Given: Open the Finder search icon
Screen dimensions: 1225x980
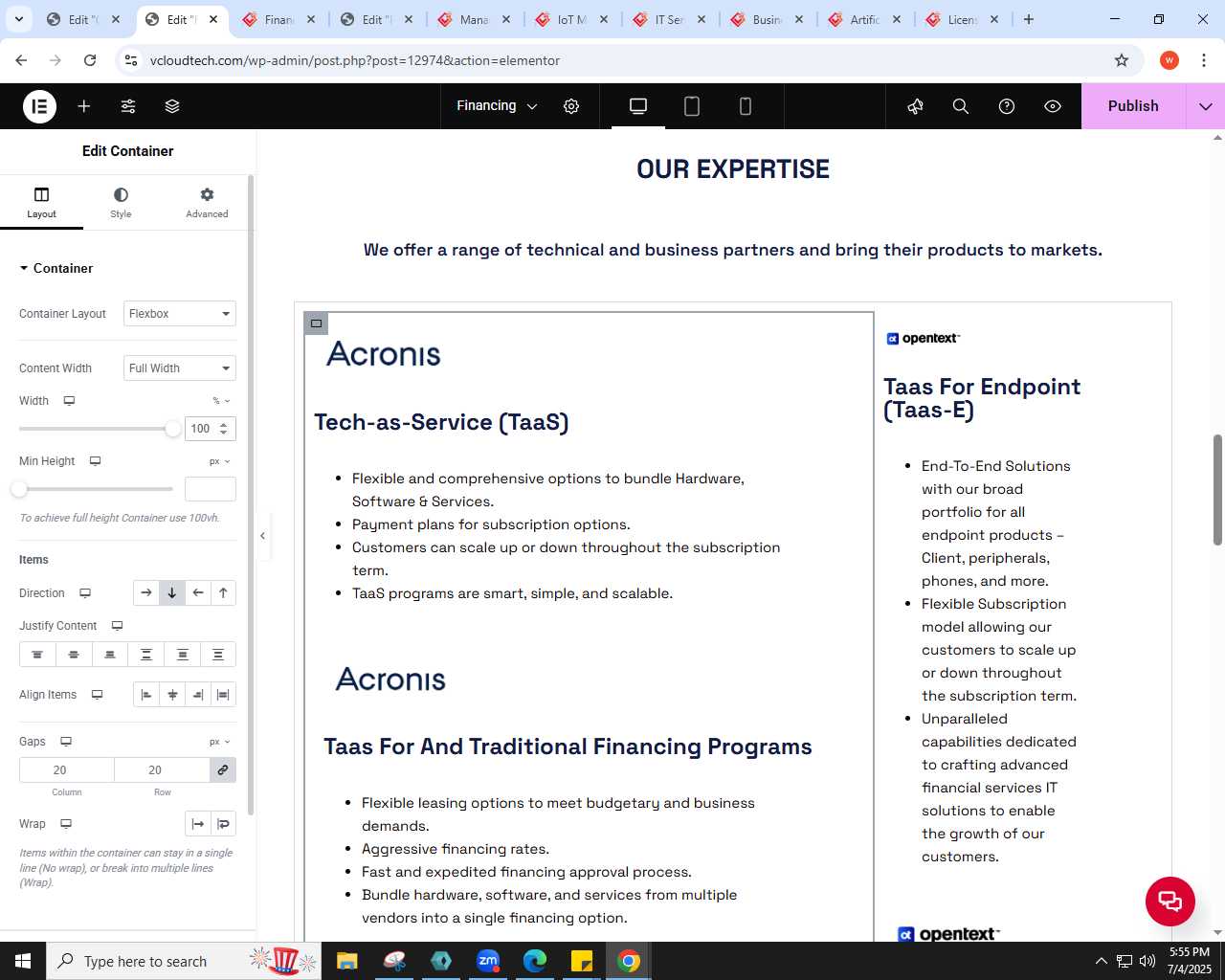Looking at the screenshot, I should 961,106.
